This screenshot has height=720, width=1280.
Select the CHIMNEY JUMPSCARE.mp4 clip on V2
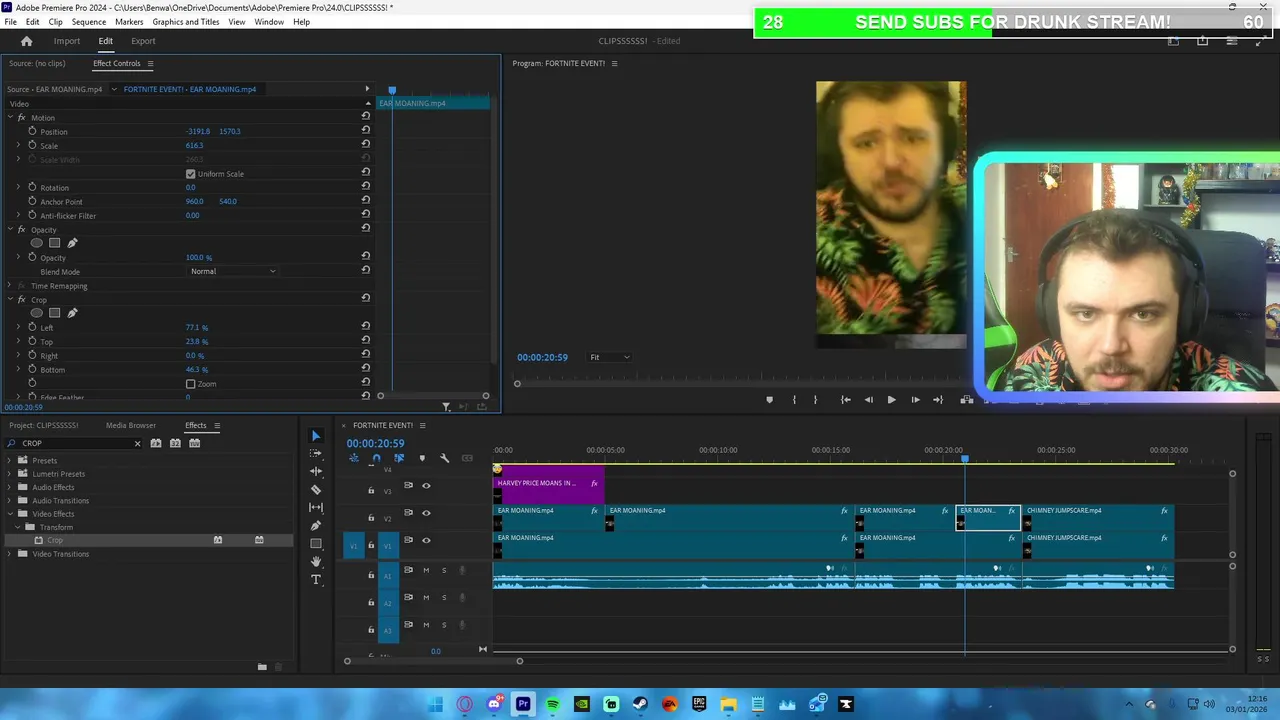click(1097, 517)
